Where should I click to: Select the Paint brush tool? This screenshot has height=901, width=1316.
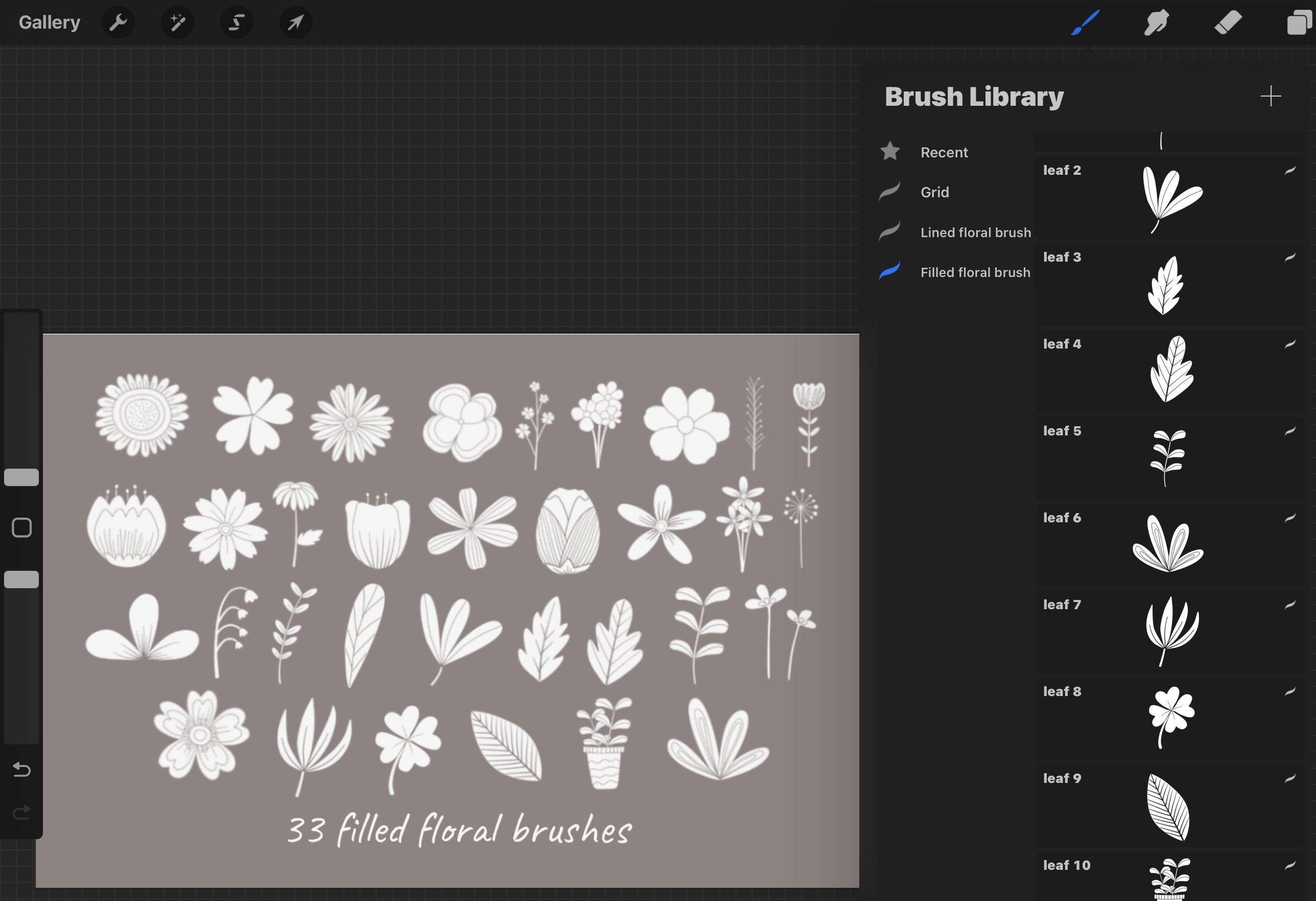click(x=1085, y=22)
